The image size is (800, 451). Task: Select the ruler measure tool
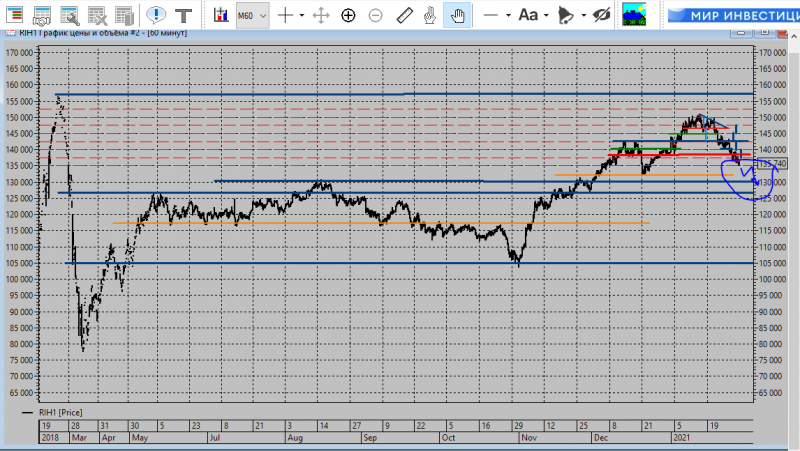click(404, 15)
